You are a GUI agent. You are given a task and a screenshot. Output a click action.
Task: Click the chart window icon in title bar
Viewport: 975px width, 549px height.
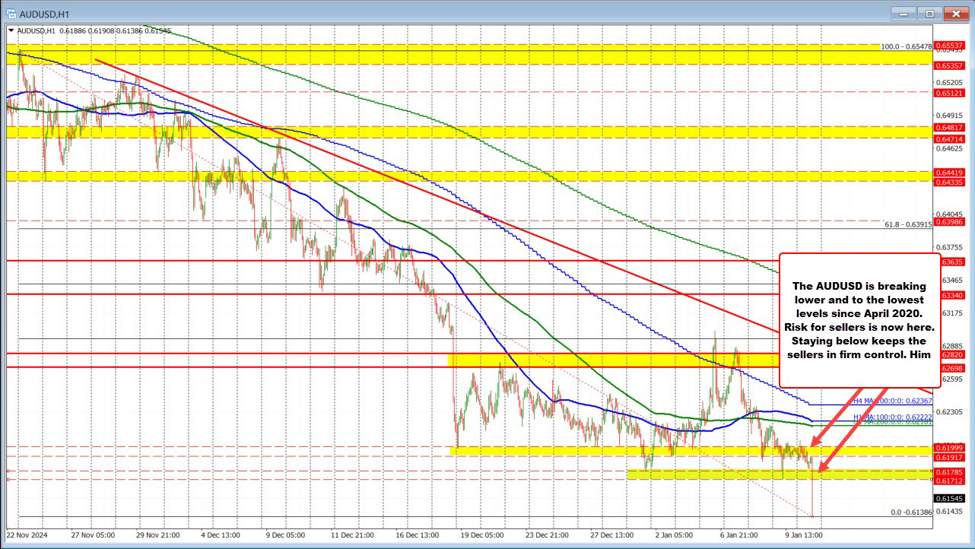tap(10, 13)
